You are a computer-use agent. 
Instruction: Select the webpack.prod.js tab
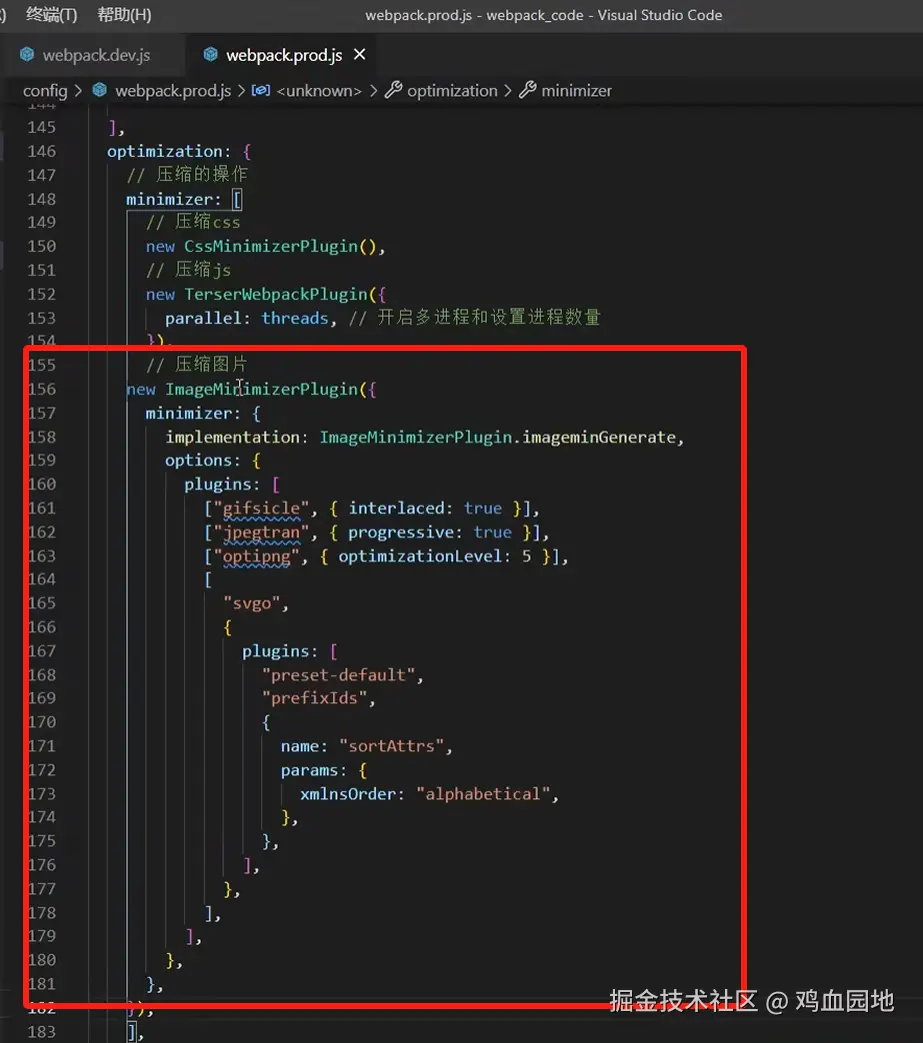coord(284,55)
